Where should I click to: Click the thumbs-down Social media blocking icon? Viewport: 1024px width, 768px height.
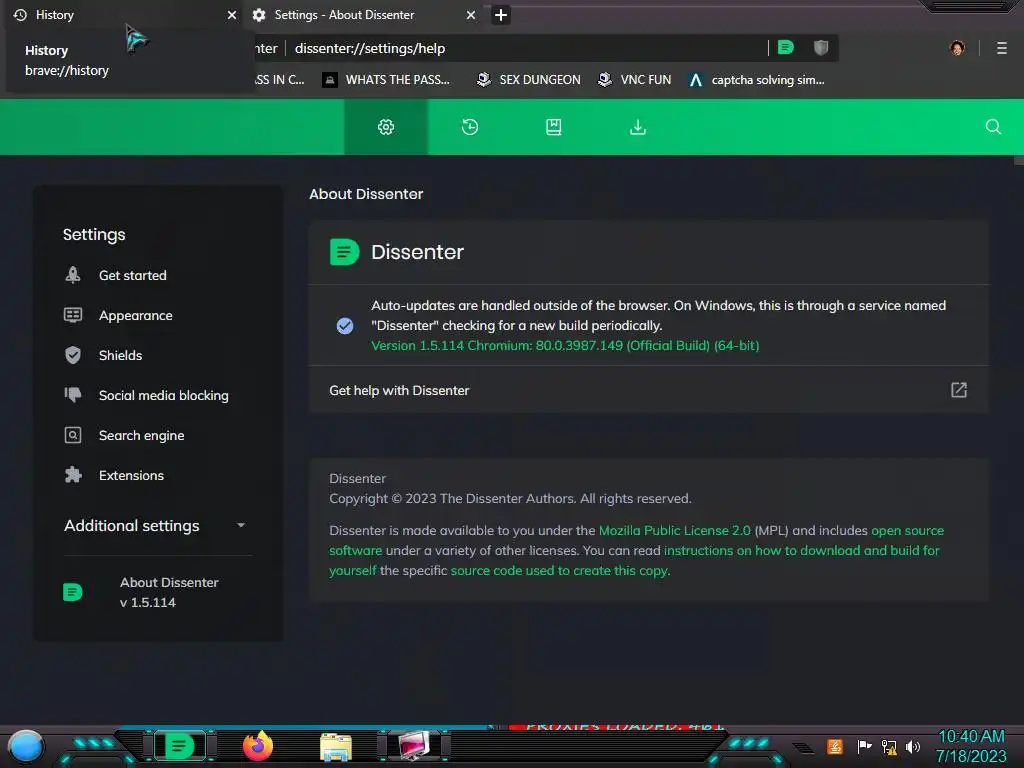click(x=73, y=394)
